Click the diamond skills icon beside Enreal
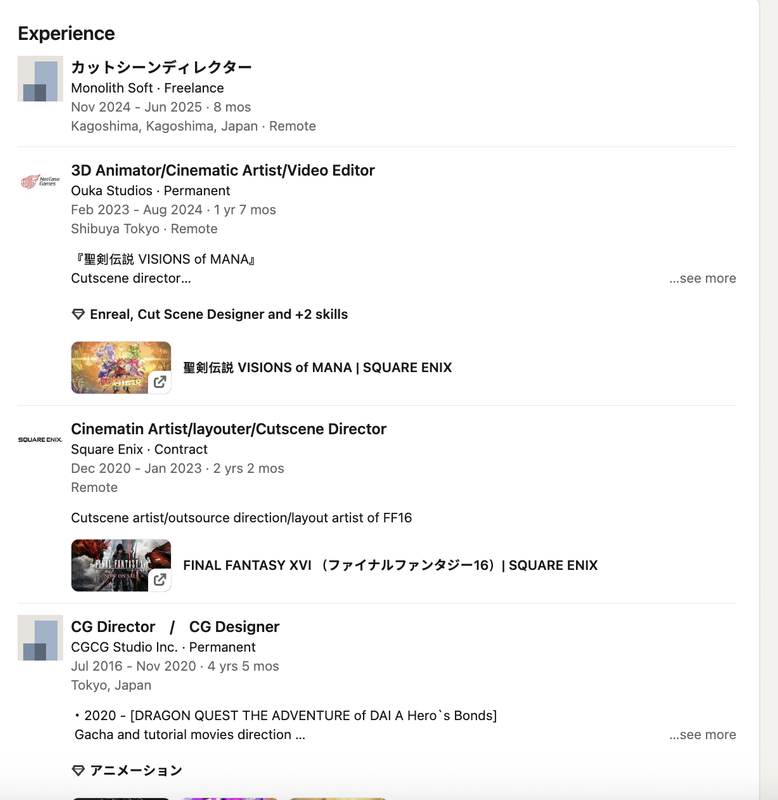This screenshot has width=778, height=800. tap(78, 314)
